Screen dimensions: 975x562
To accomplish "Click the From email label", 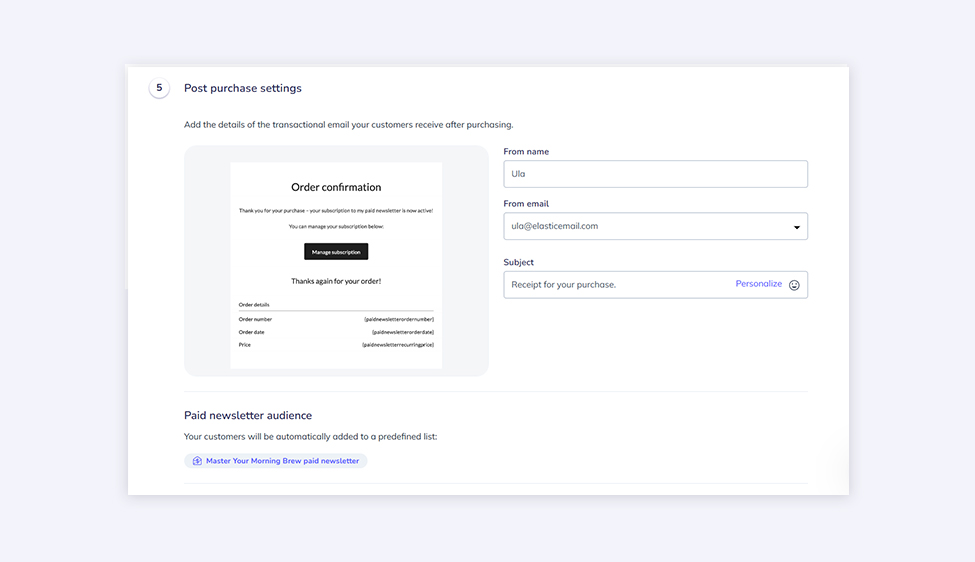I will click(x=526, y=204).
